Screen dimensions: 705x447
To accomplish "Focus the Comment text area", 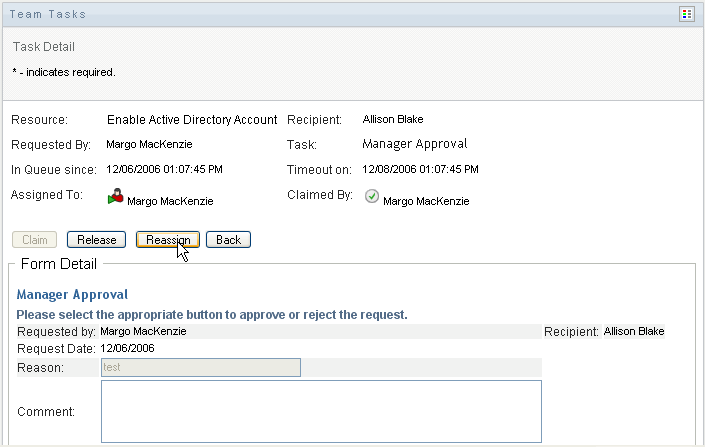I will point(321,410).
